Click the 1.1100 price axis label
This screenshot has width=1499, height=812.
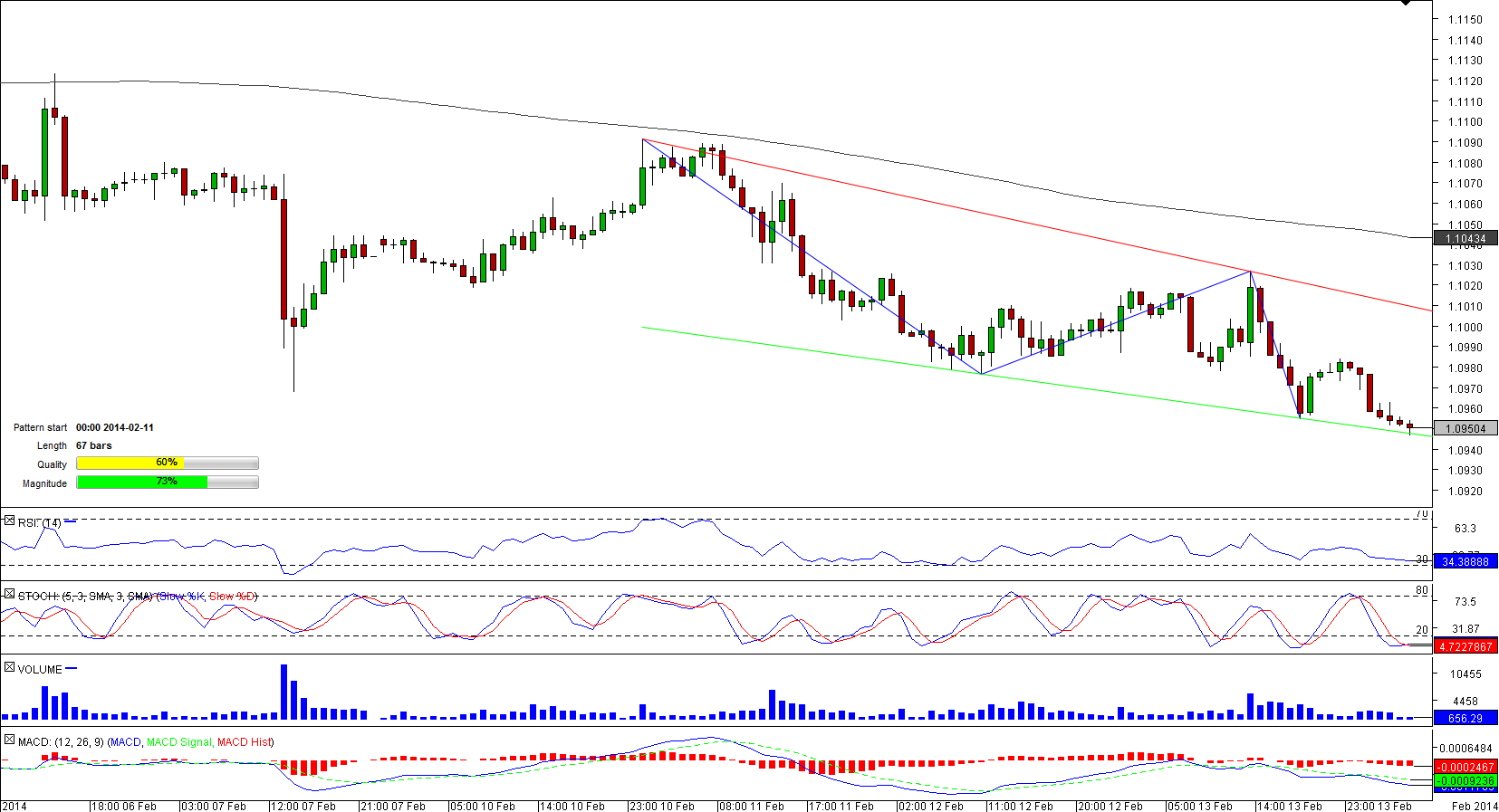pos(1465,122)
